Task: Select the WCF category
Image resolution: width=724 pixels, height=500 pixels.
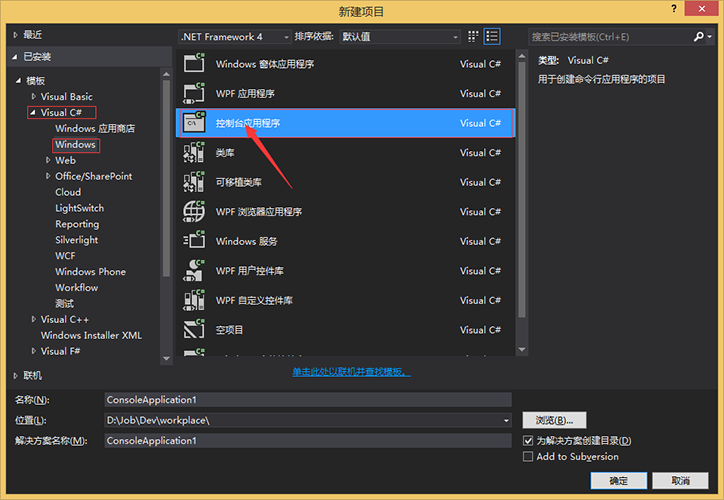Action: 65,256
